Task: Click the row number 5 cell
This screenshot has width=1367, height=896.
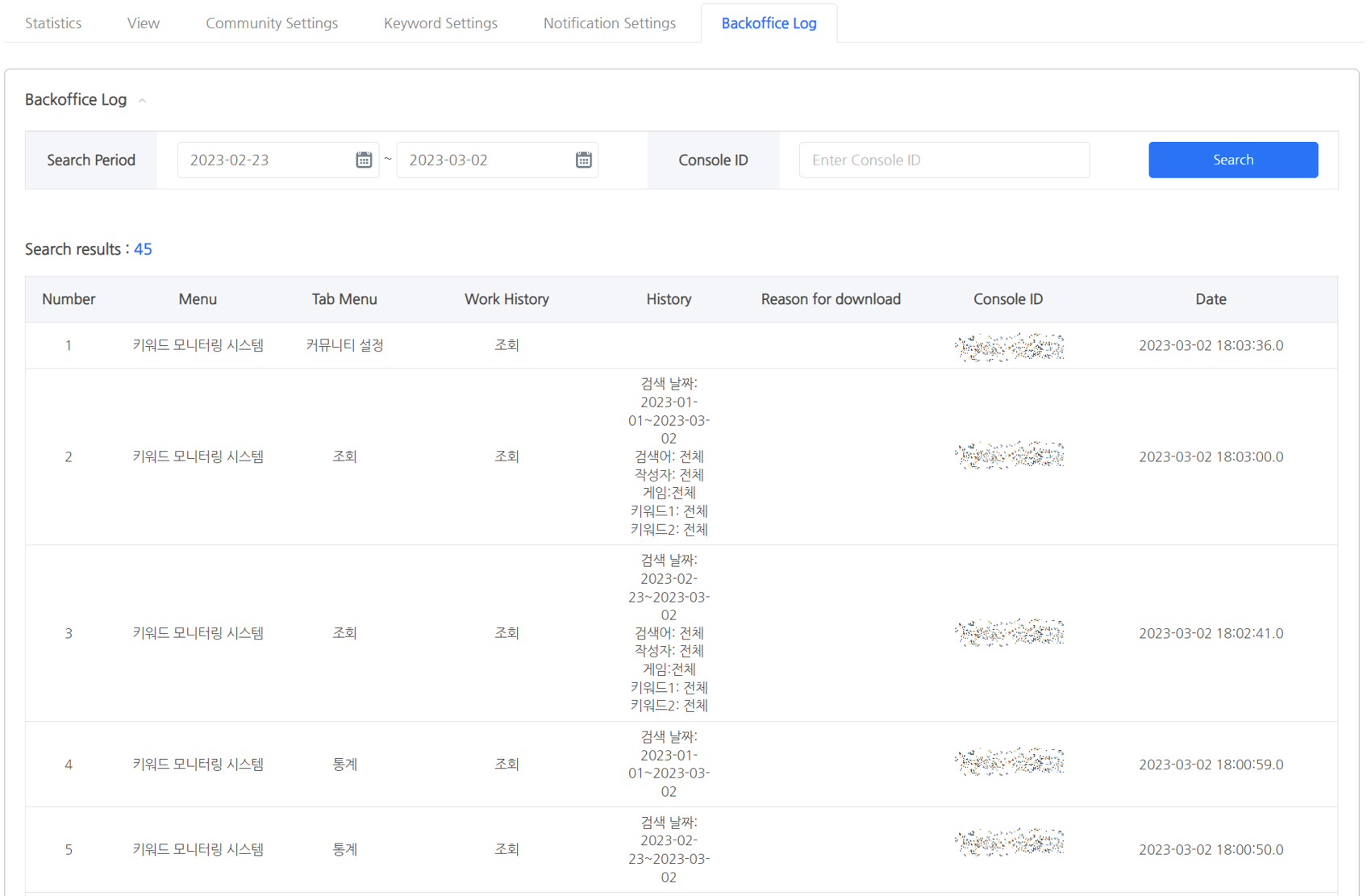Action: 69,849
